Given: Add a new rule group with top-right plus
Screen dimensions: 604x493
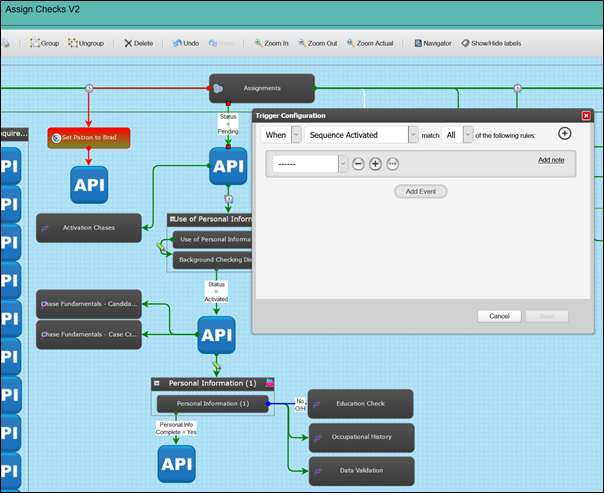Looking at the screenshot, I should [x=564, y=134].
